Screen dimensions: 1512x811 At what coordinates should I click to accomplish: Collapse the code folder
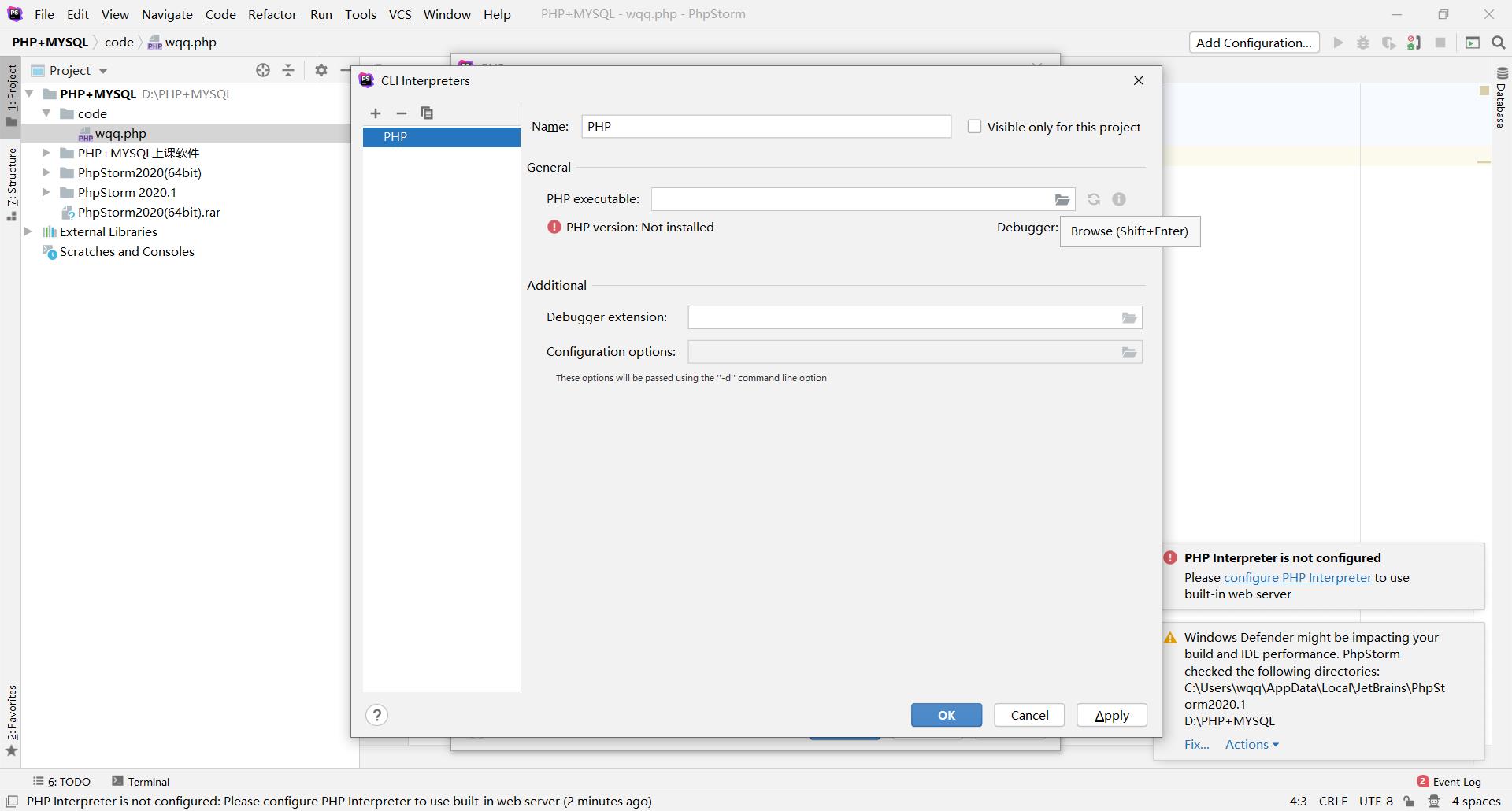[46, 113]
